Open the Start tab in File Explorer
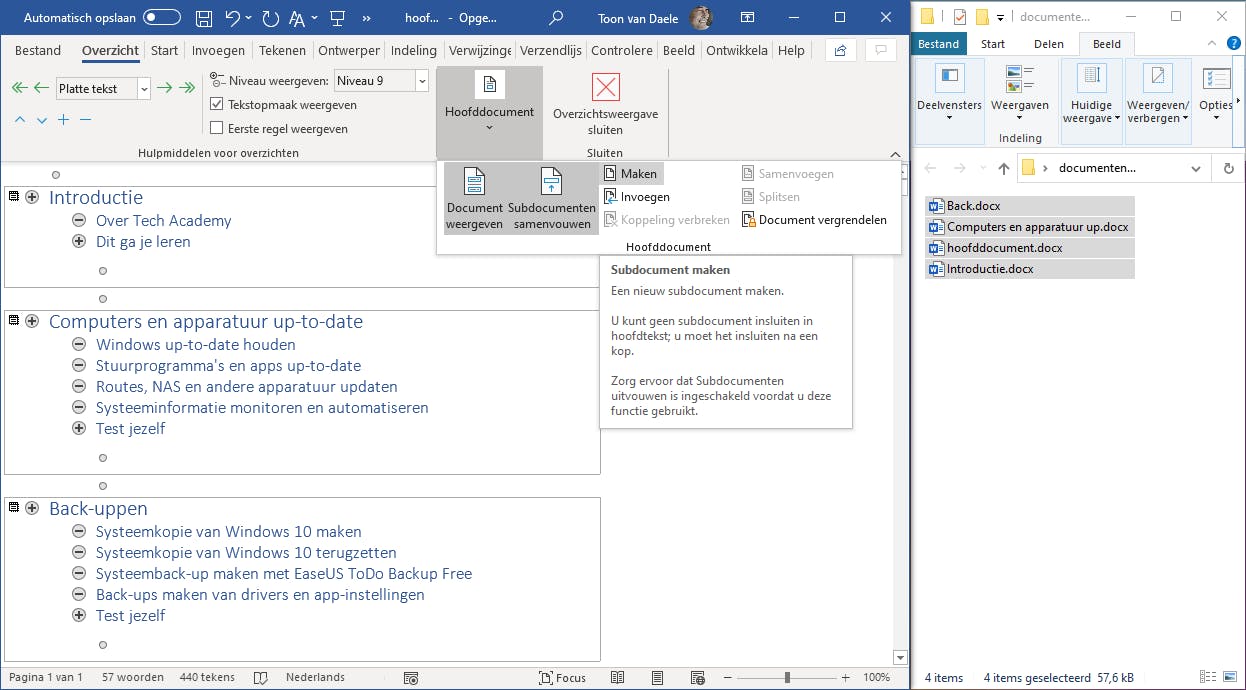The image size is (1246, 690). (x=993, y=44)
